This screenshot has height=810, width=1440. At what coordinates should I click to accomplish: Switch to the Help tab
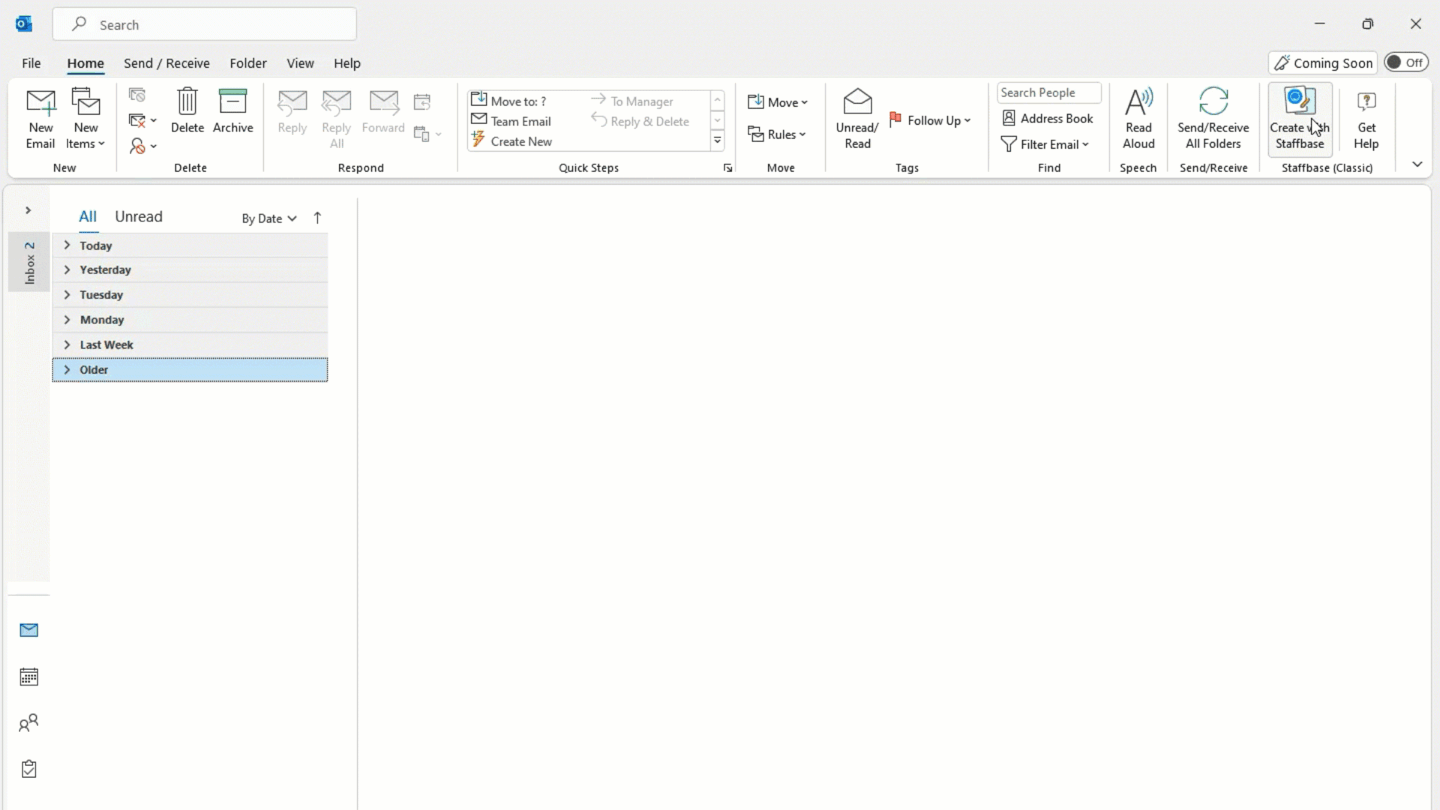click(x=347, y=63)
